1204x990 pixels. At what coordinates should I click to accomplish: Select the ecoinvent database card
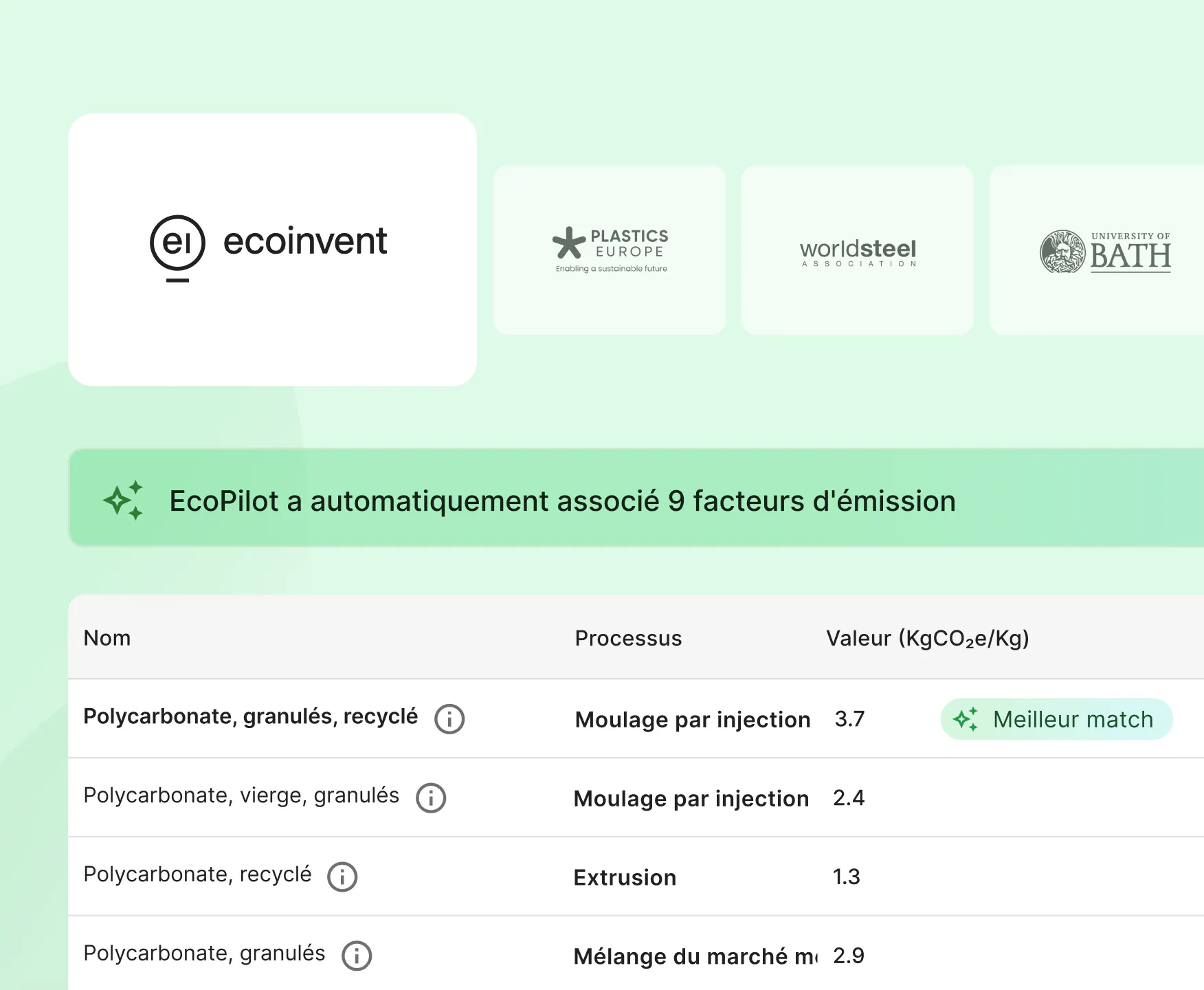272,250
